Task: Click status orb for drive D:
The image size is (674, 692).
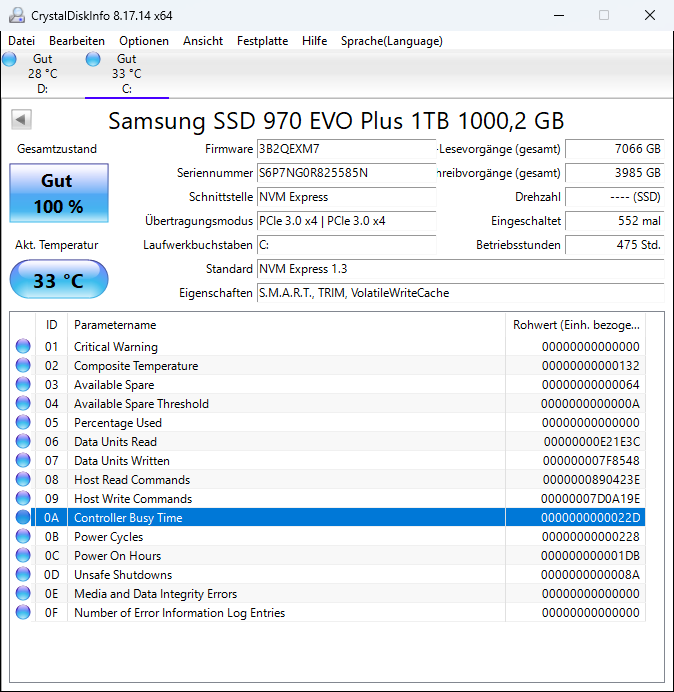Action: (x=9, y=59)
